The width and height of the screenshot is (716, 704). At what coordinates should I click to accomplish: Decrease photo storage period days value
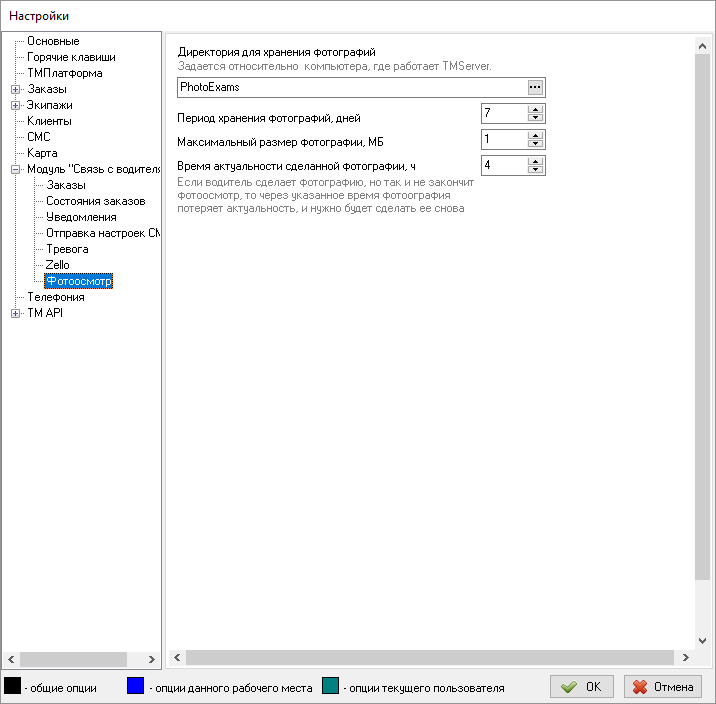535,118
